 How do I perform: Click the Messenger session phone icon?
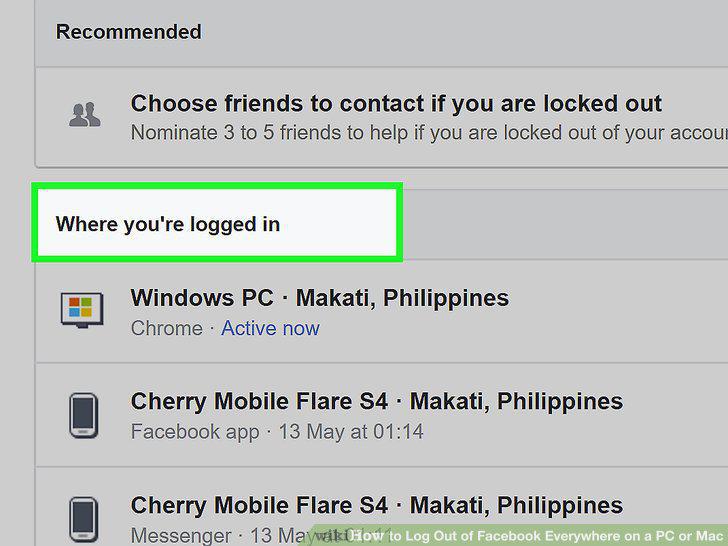(84, 520)
